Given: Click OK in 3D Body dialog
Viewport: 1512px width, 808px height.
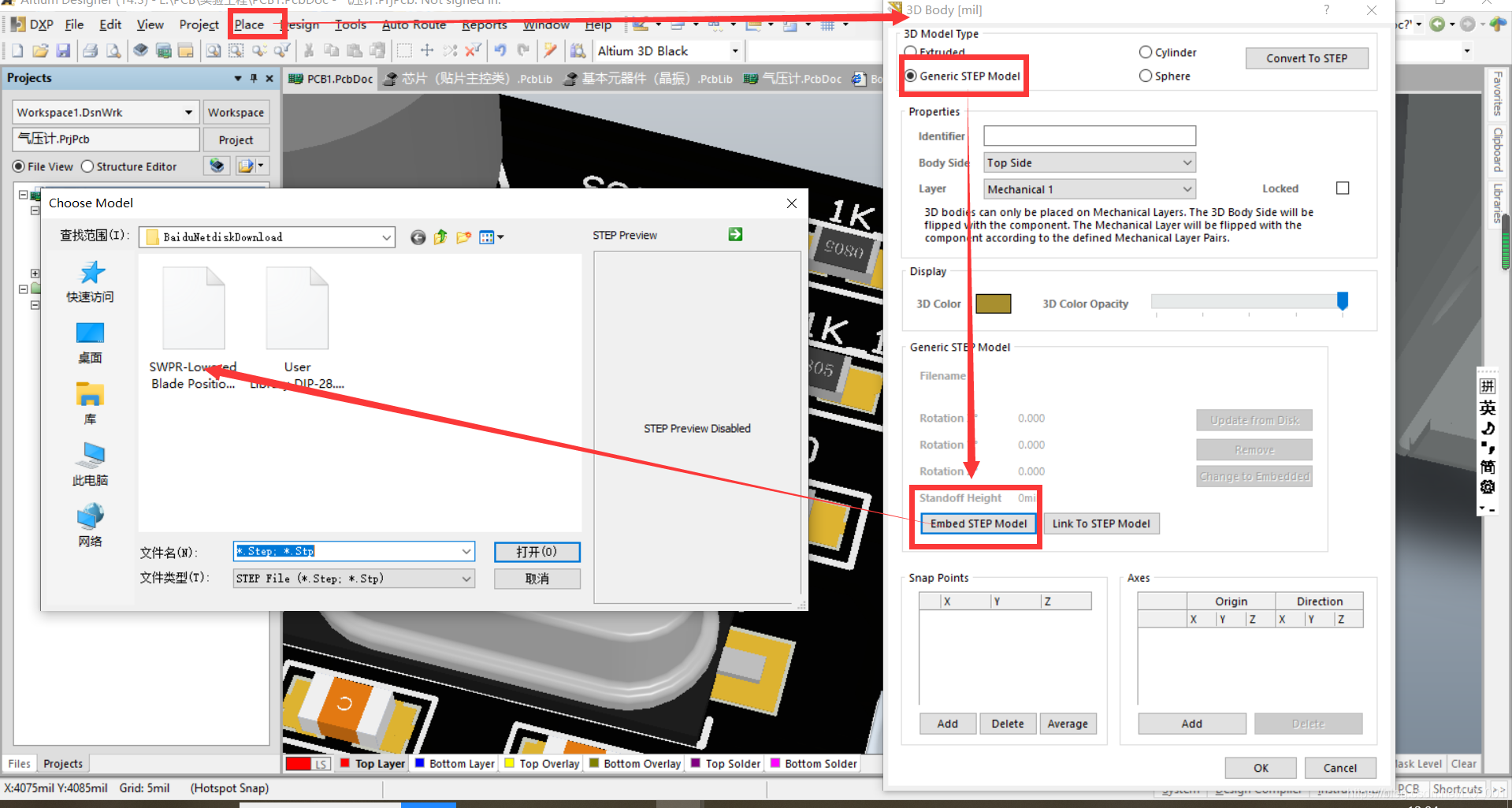Looking at the screenshot, I should tap(1261, 768).
